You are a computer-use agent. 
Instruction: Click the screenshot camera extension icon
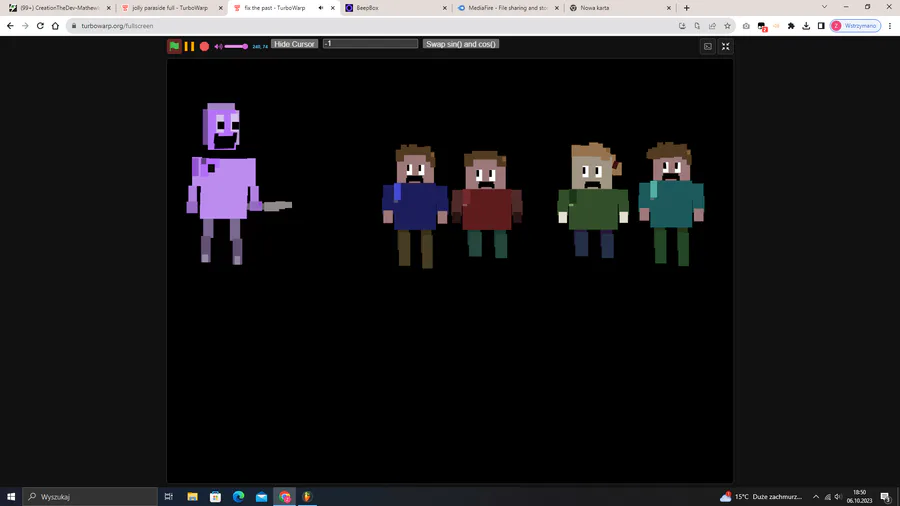click(x=746, y=26)
